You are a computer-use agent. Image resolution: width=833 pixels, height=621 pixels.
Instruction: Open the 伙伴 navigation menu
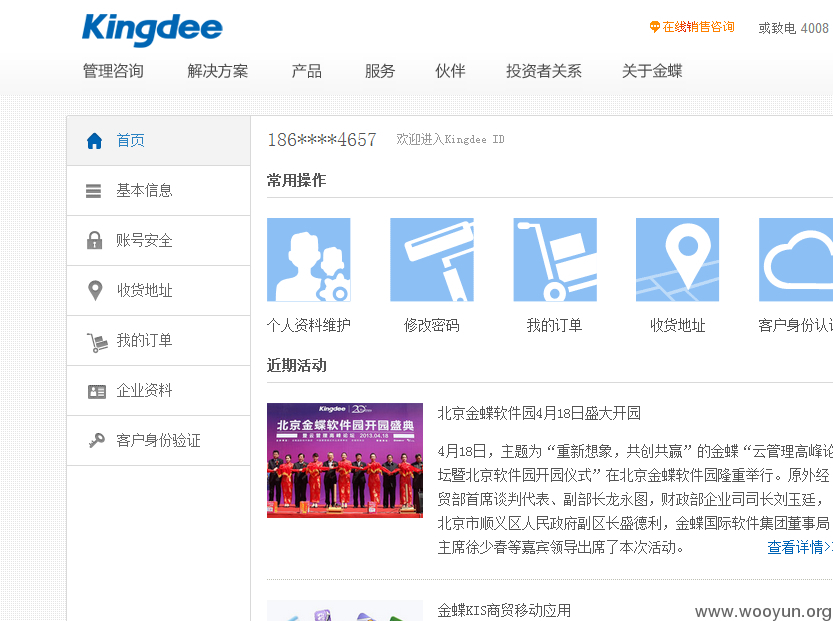tap(450, 71)
